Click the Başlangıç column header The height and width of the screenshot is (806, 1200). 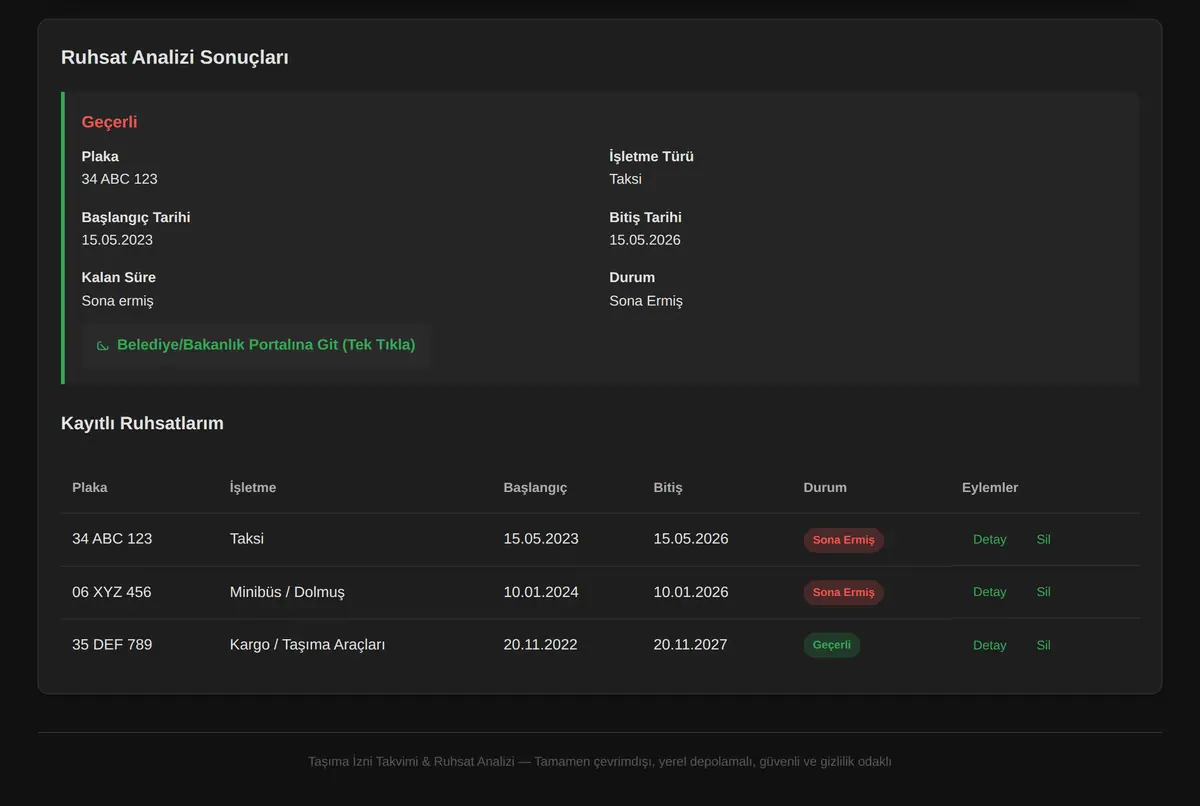click(535, 488)
